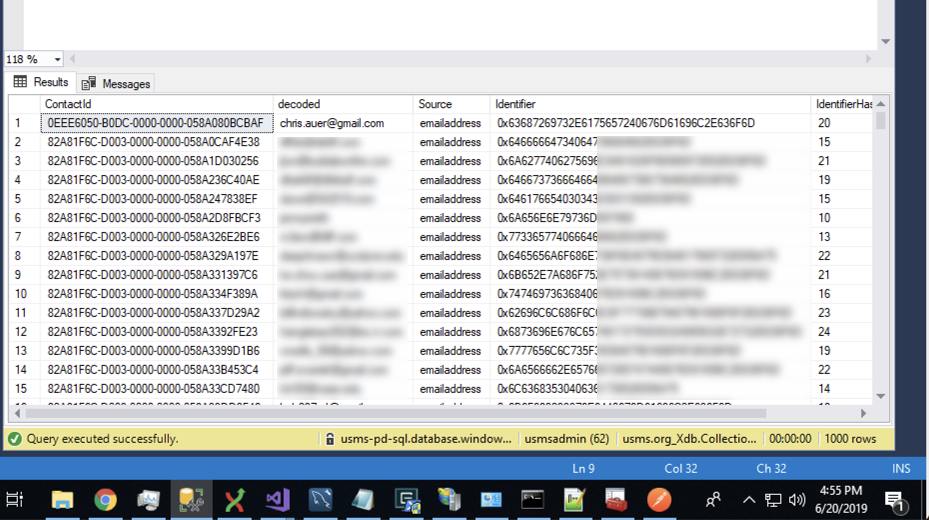Open File Explorer from the taskbar
This screenshot has height=520, width=929.
[62, 499]
